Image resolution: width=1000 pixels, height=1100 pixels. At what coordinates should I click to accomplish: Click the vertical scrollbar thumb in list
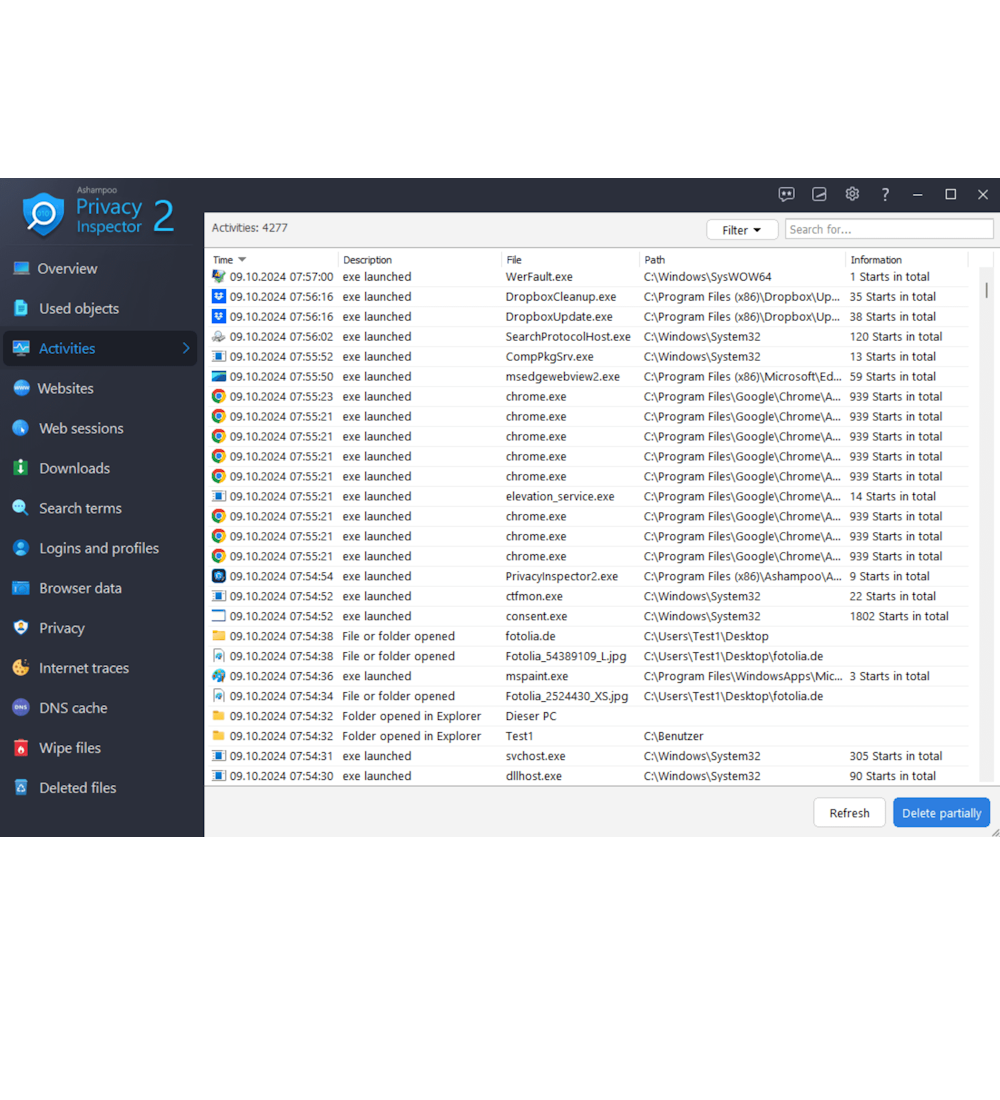(986, 290)
